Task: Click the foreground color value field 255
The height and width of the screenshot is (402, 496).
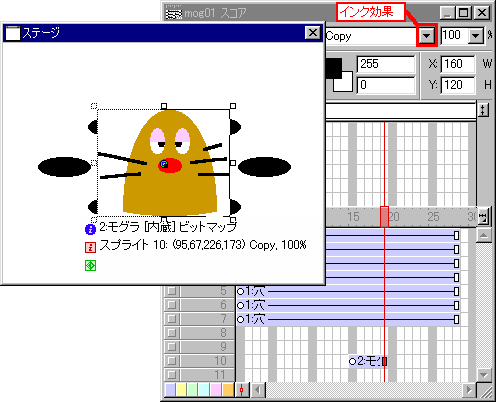Action: [386, 64]
